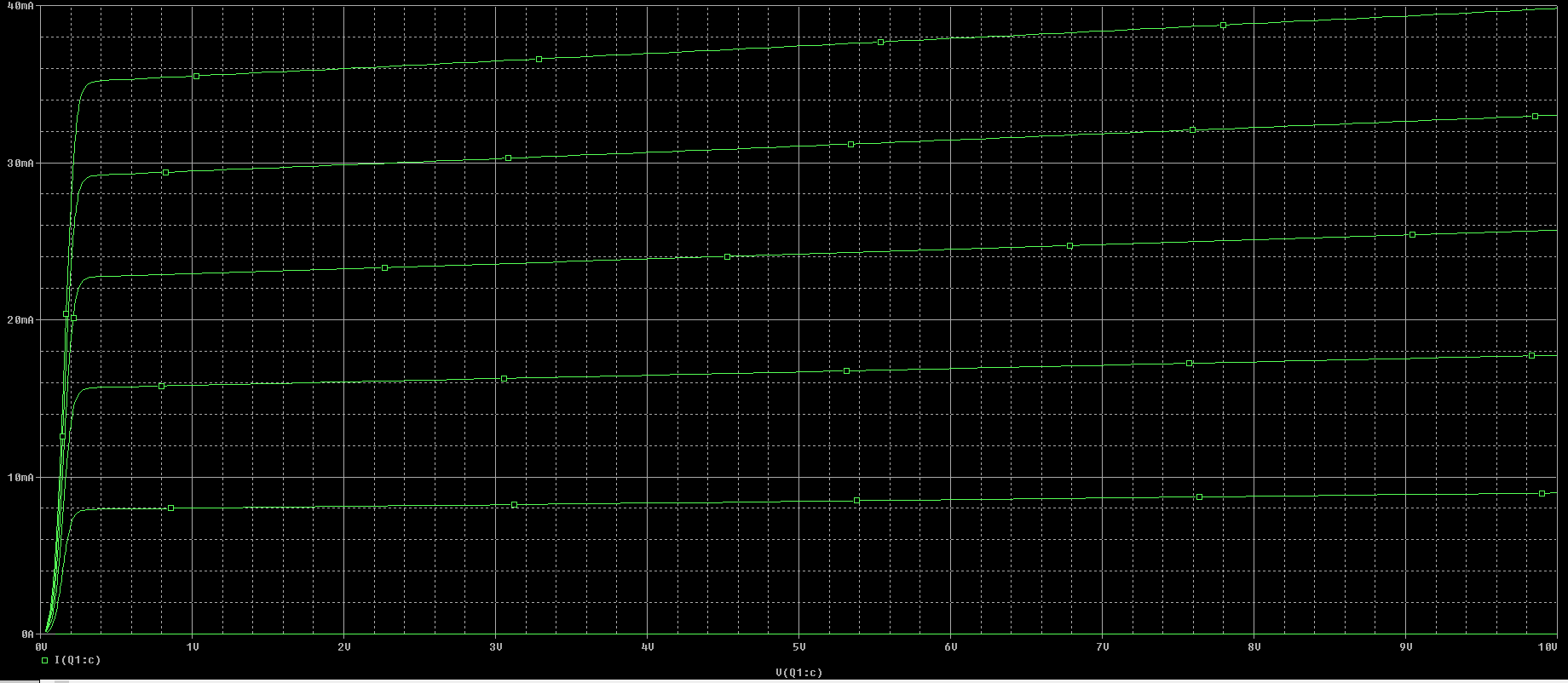Screen dimensions: 1568x683
Task: Click the 2V x-axis tick label
Action: point(345,646)
